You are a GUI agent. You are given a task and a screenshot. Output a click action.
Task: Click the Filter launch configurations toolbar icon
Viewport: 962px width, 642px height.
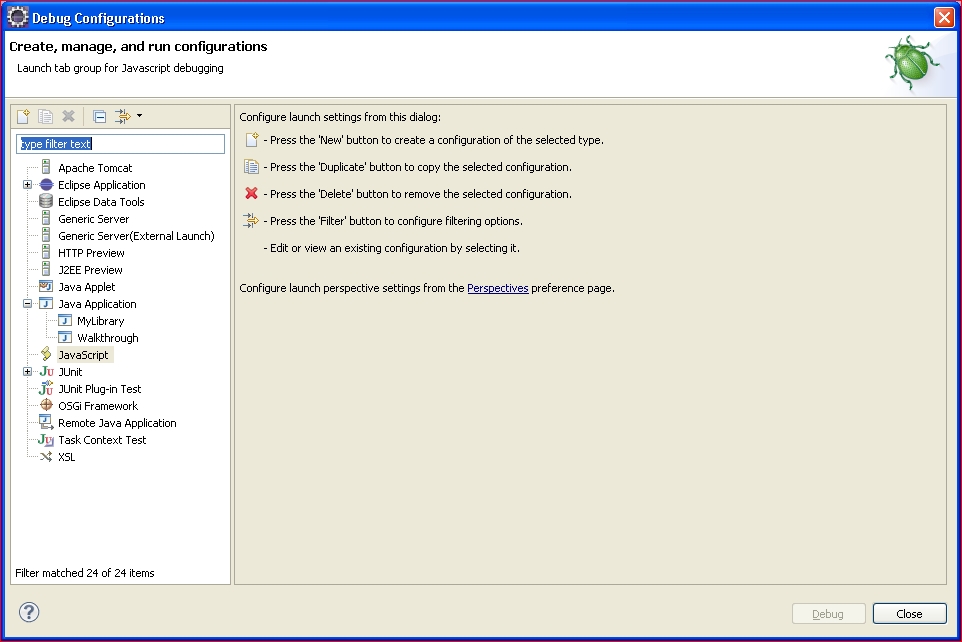[123, 116]
